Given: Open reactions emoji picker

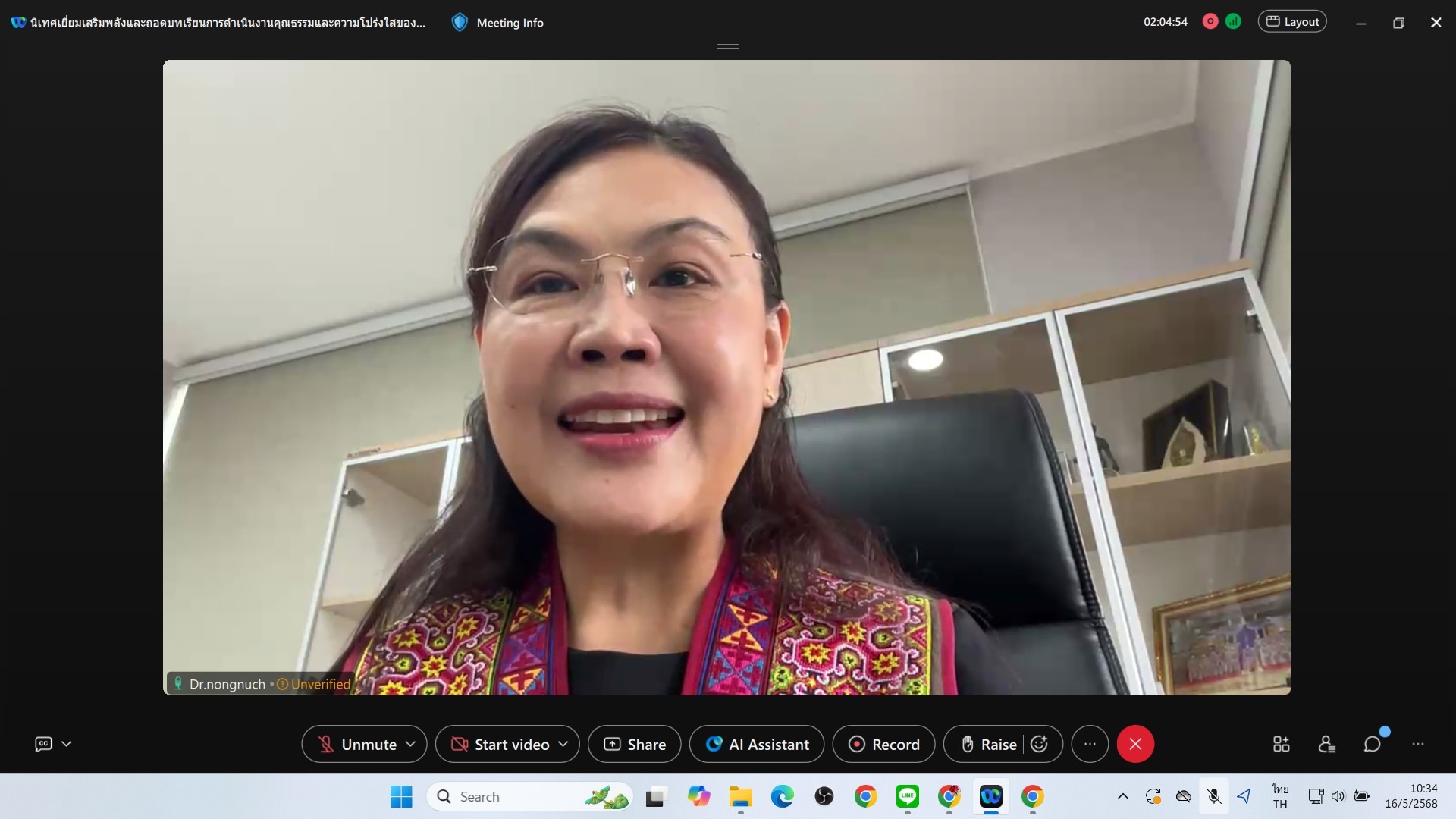Looking at the screenshot, I should pyautogui.click(x=1040, y=744).
